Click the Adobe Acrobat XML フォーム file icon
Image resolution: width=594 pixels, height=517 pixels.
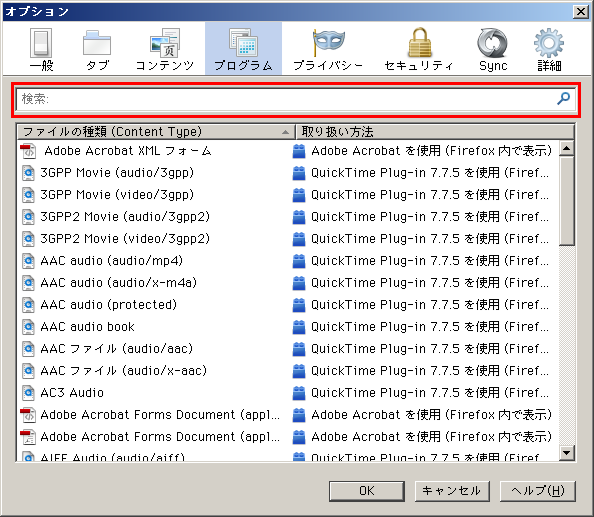pos(28,151)
